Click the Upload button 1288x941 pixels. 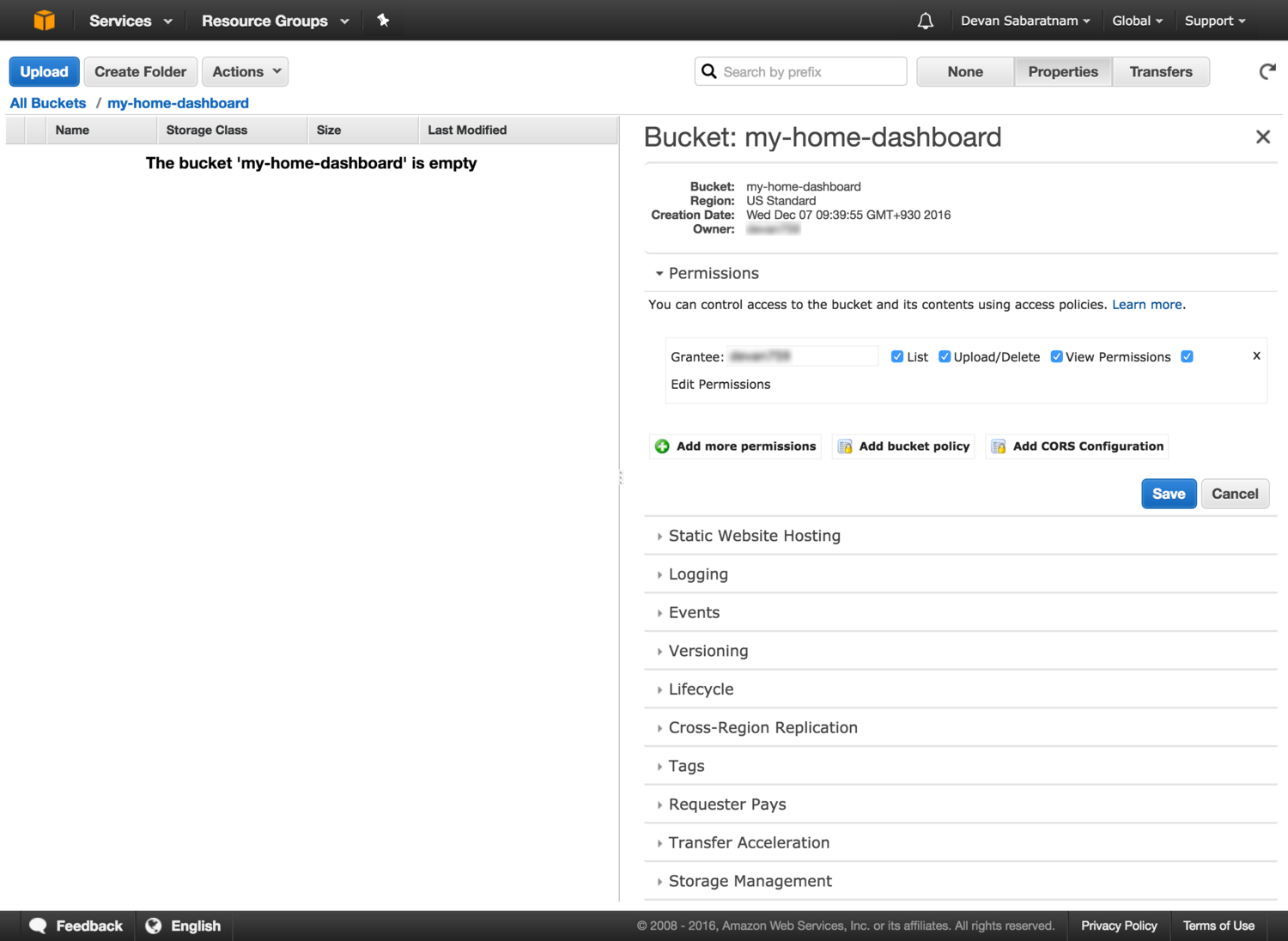point(45,72)
